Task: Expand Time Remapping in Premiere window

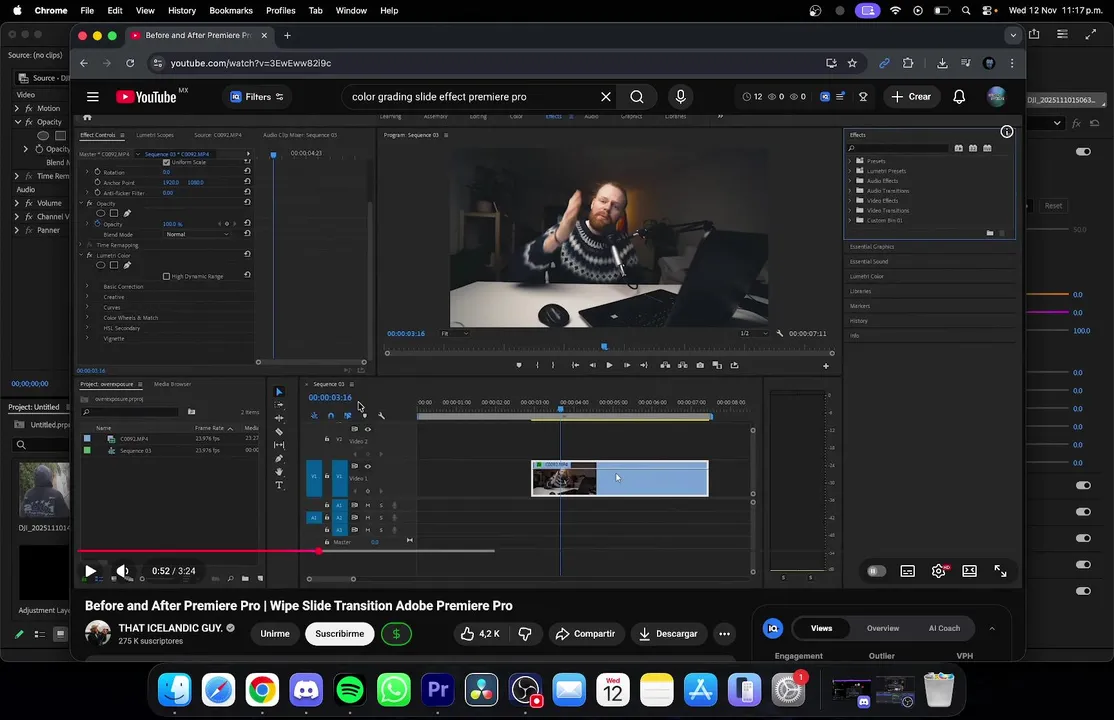Action: [x=16, y=176]
